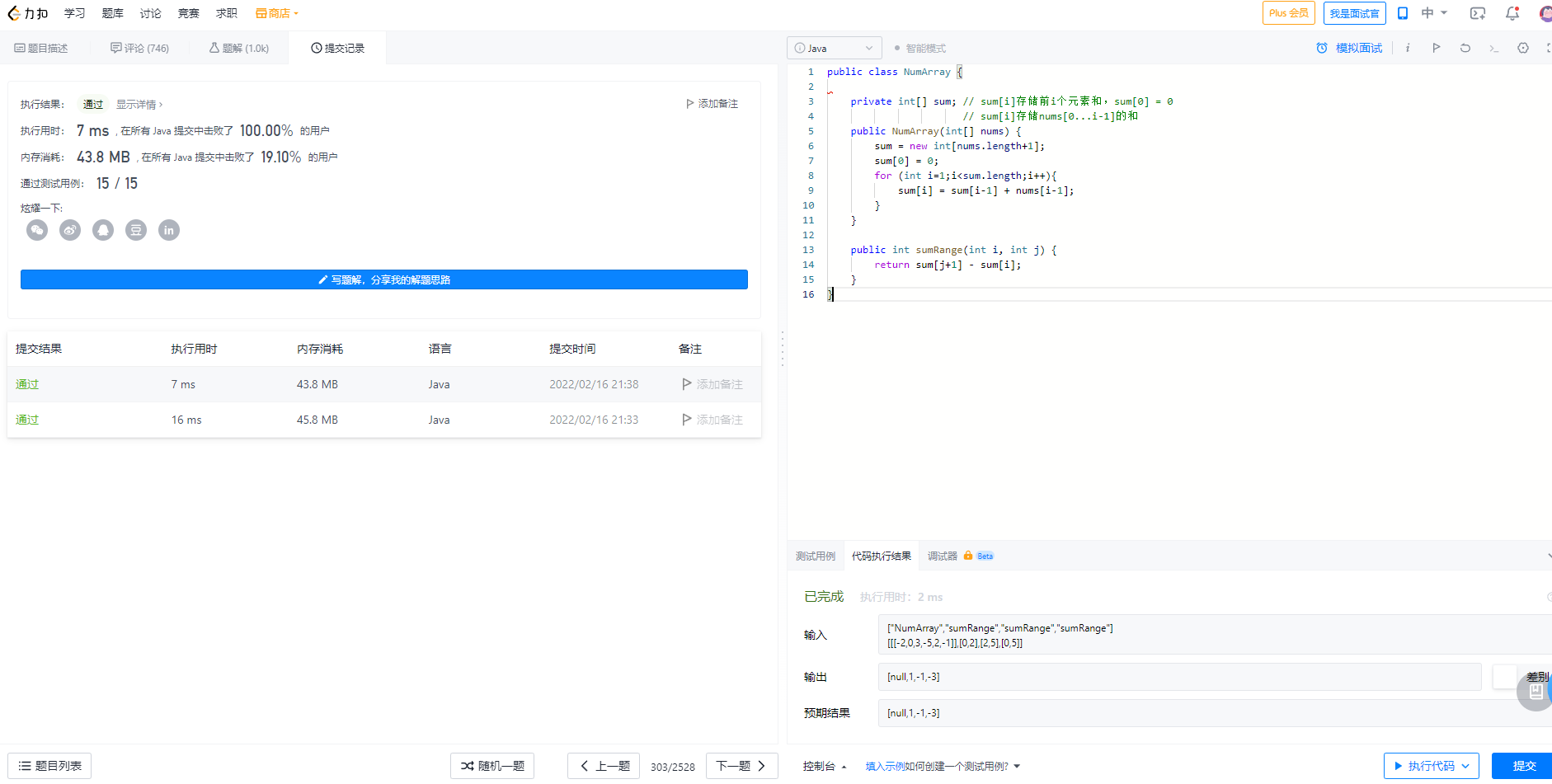Open the LeetCode 力扣 logo home page
The height and width of the screenshot is (784, 1552).
click(27, 13)
